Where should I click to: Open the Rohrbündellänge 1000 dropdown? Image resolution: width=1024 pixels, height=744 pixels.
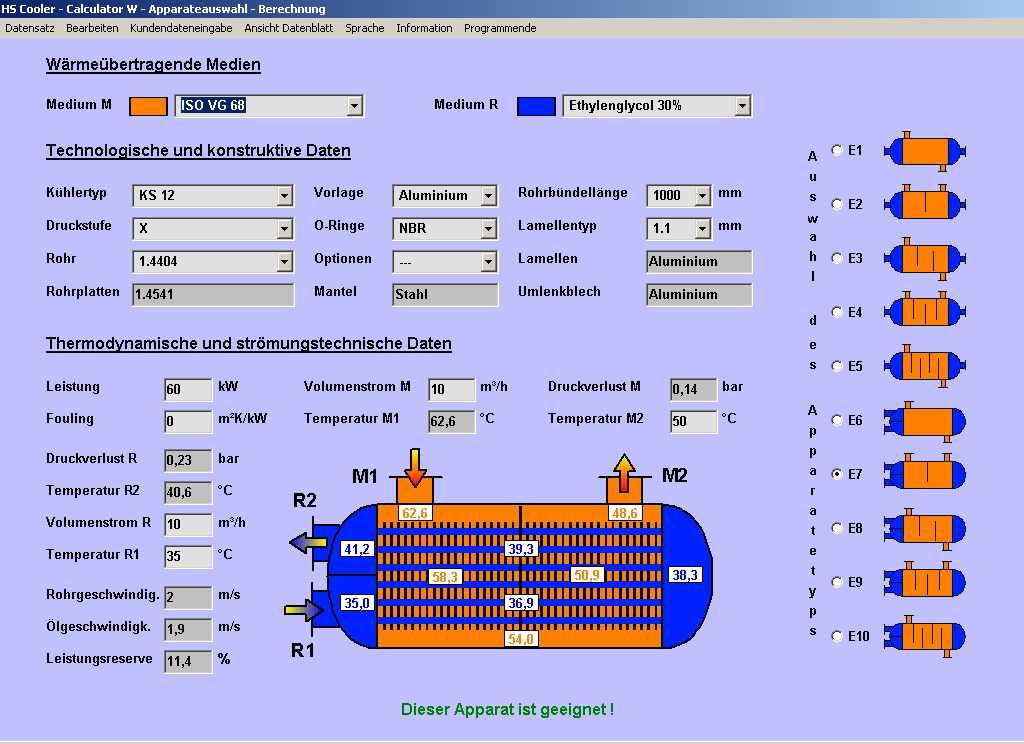pyautogui.click(x=702, y=196)
